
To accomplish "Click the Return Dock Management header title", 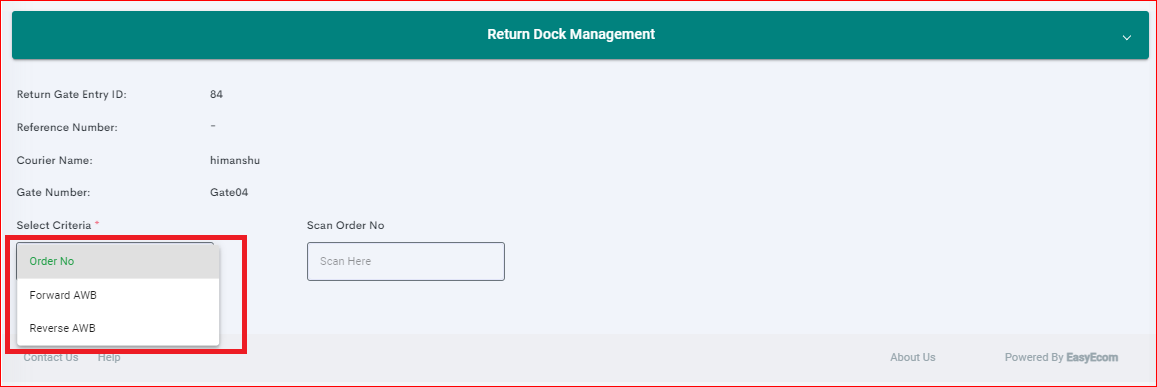I will point(570,34).
